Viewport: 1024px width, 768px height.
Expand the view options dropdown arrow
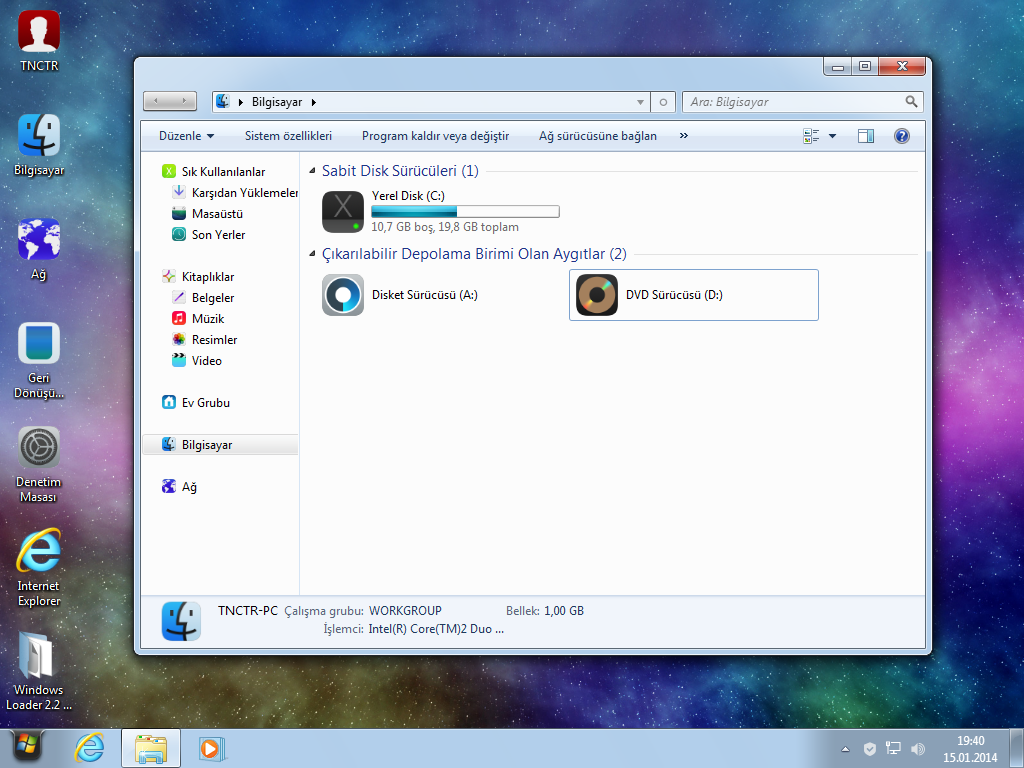[832, 136]
